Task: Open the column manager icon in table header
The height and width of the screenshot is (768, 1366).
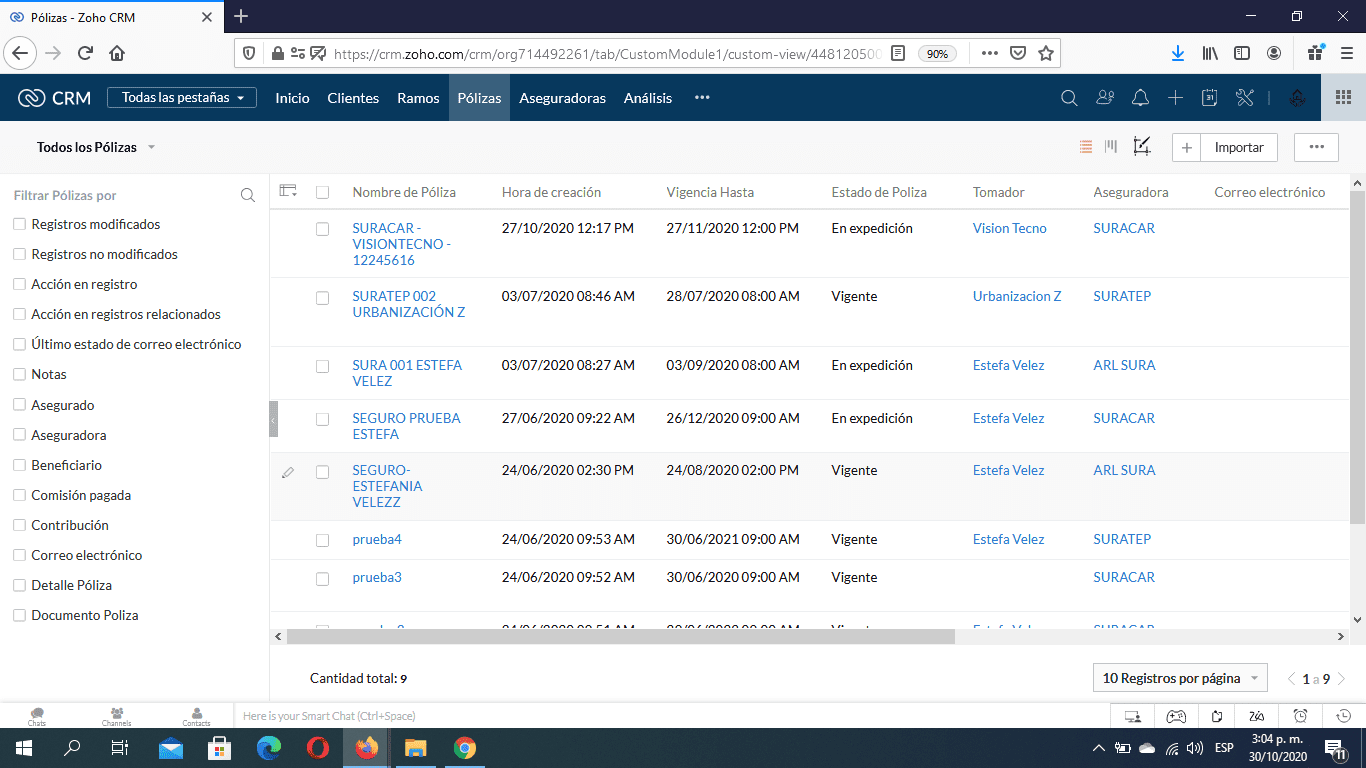Action: pos(289,191)
